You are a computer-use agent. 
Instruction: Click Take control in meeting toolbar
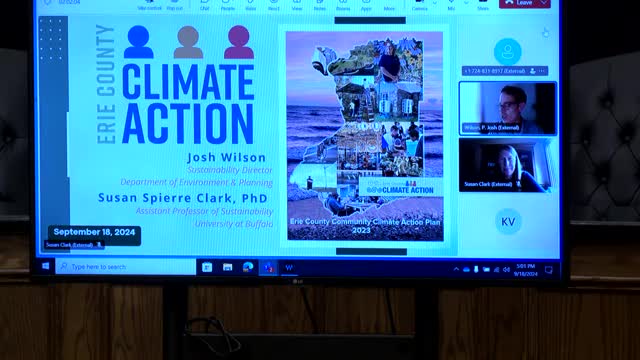point(149,6)
